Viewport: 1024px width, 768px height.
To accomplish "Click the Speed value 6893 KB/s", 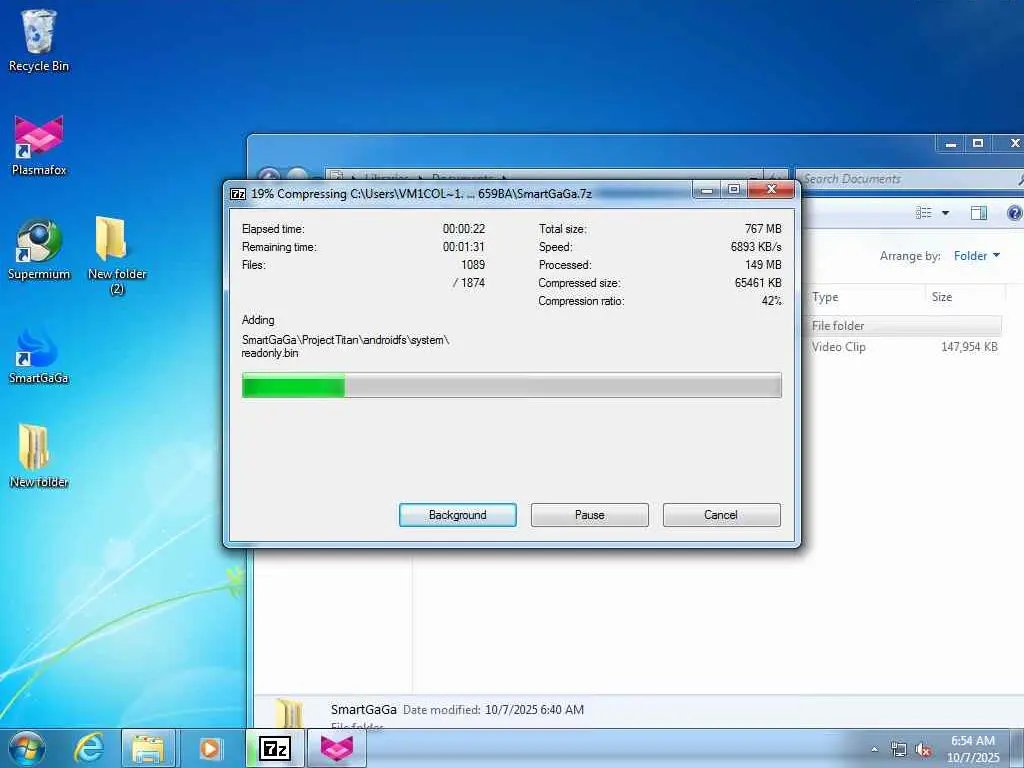I will (756, 247).
